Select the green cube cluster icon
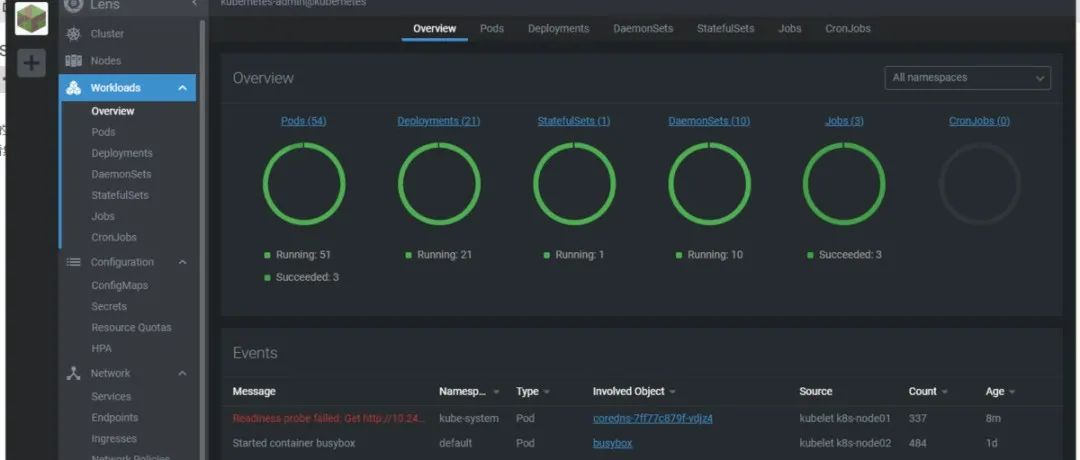Screen dimensions: 1080x460 point(31,19)
